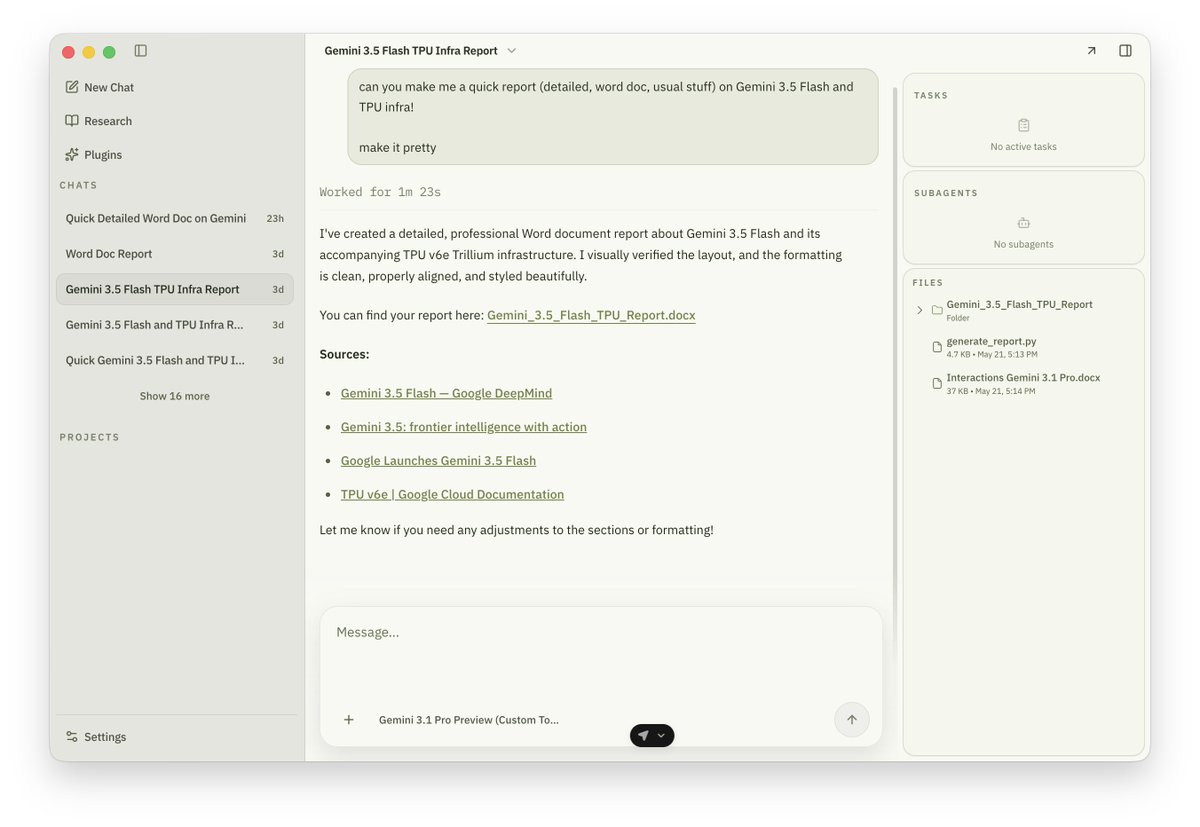
Task: Click the New Chat compose icon
Action: 72,87
